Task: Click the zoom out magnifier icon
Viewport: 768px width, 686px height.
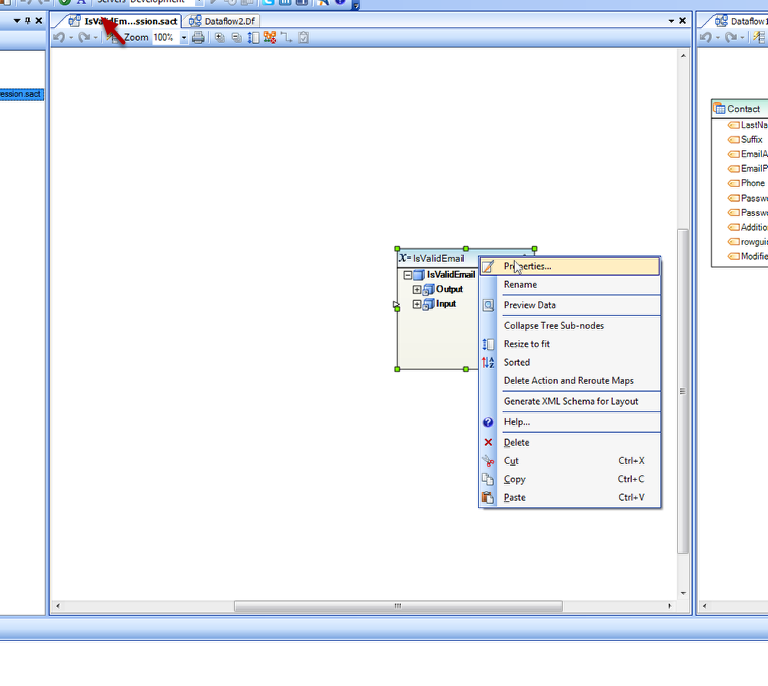Action: coord(236,37)
